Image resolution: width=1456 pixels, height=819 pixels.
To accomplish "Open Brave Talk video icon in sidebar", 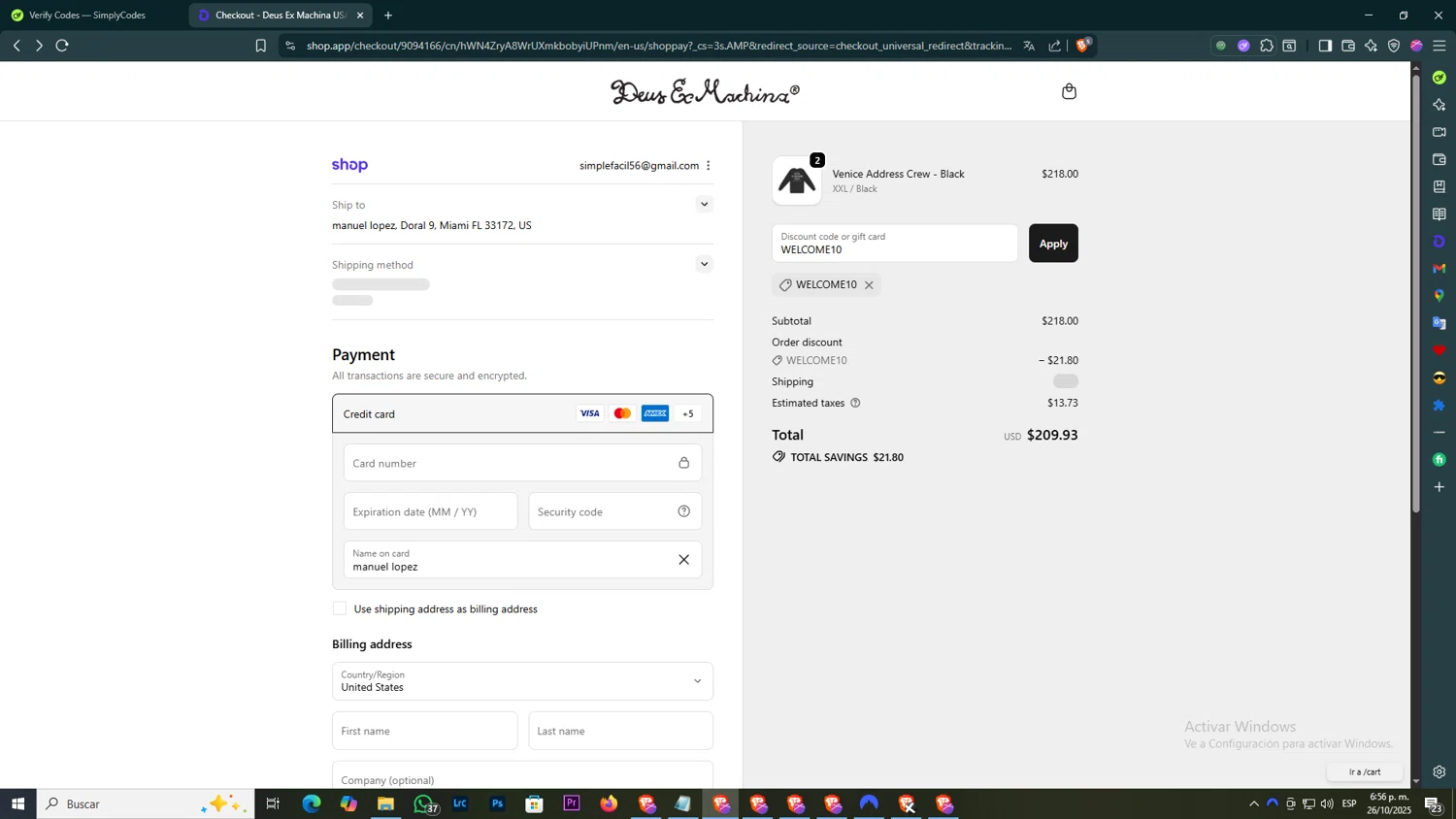I will tap(1439, 132).
